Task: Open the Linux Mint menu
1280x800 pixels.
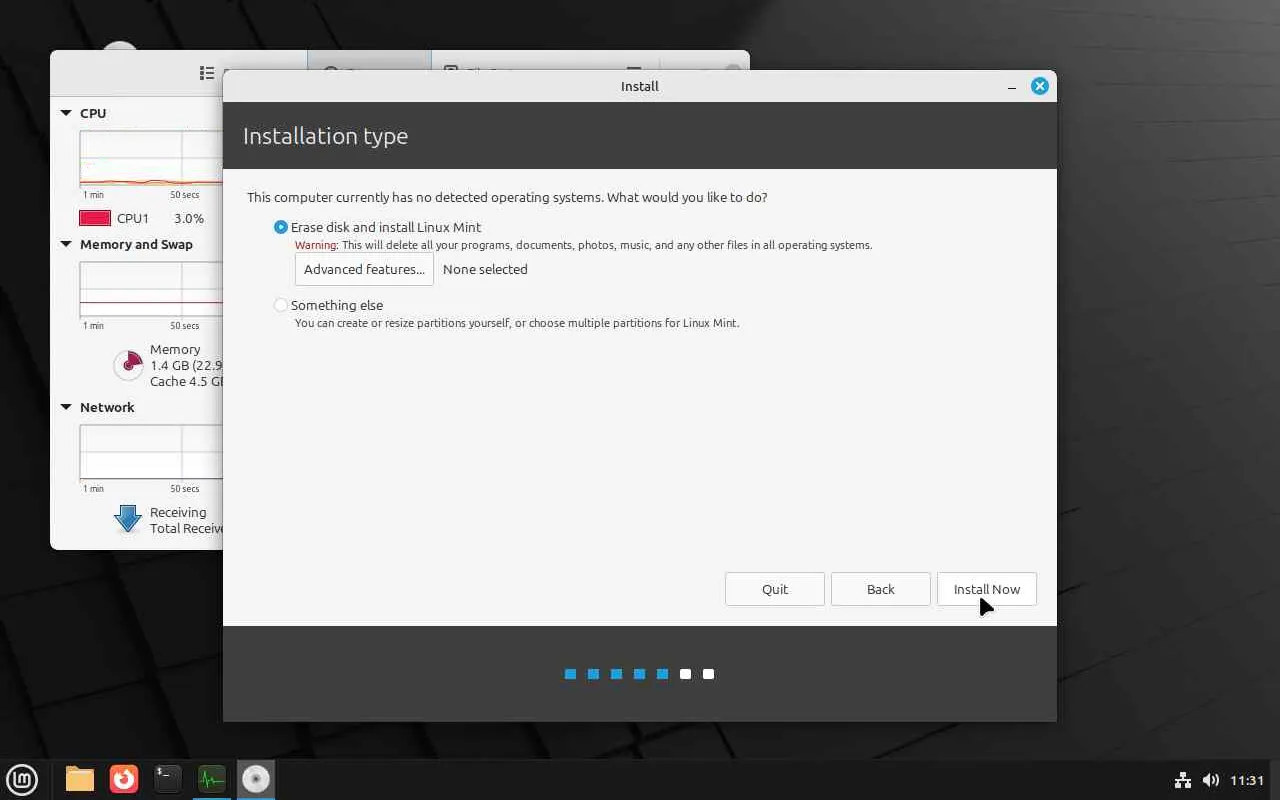Action: [x=22, y=779]
